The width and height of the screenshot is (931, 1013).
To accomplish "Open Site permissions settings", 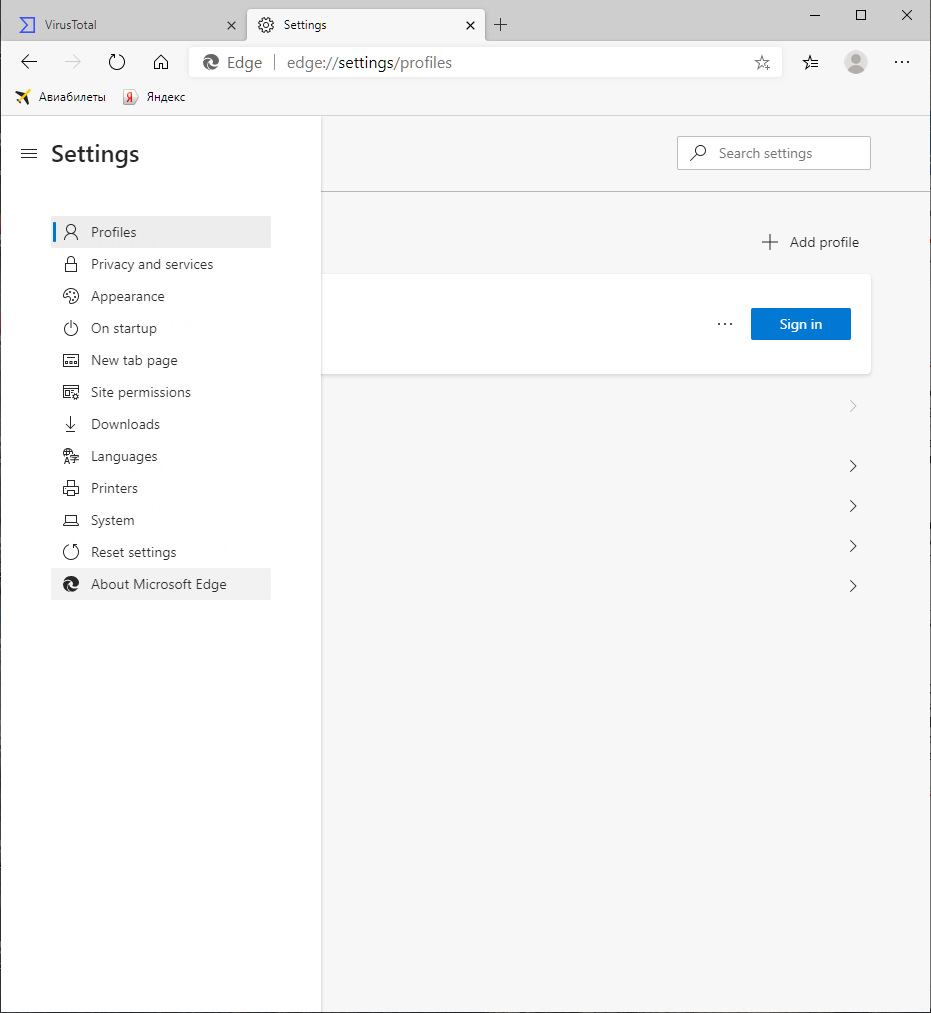I will 140,391.
